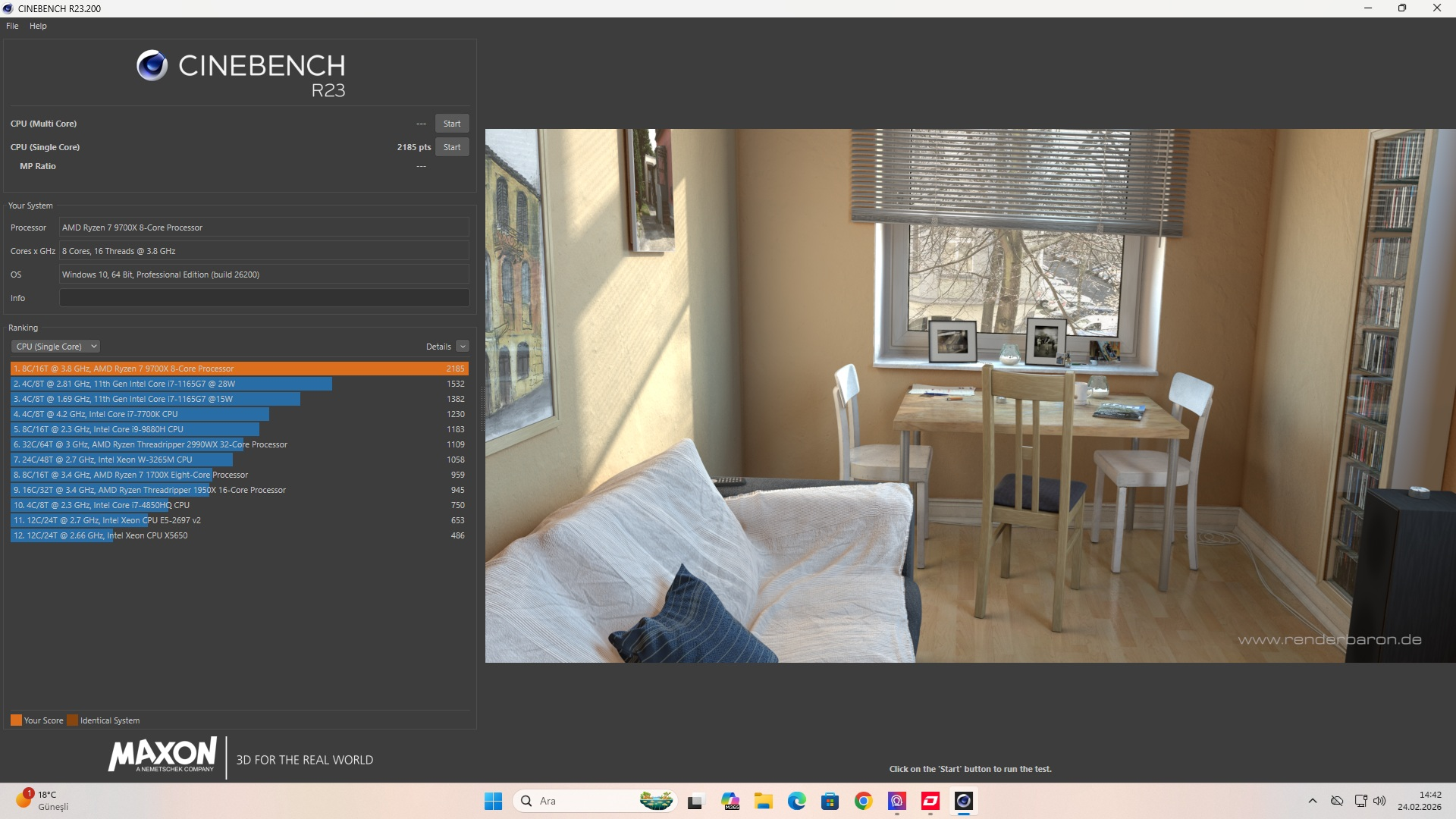
Task: Open the Windows Start menu
Action: tap(493, 801)
